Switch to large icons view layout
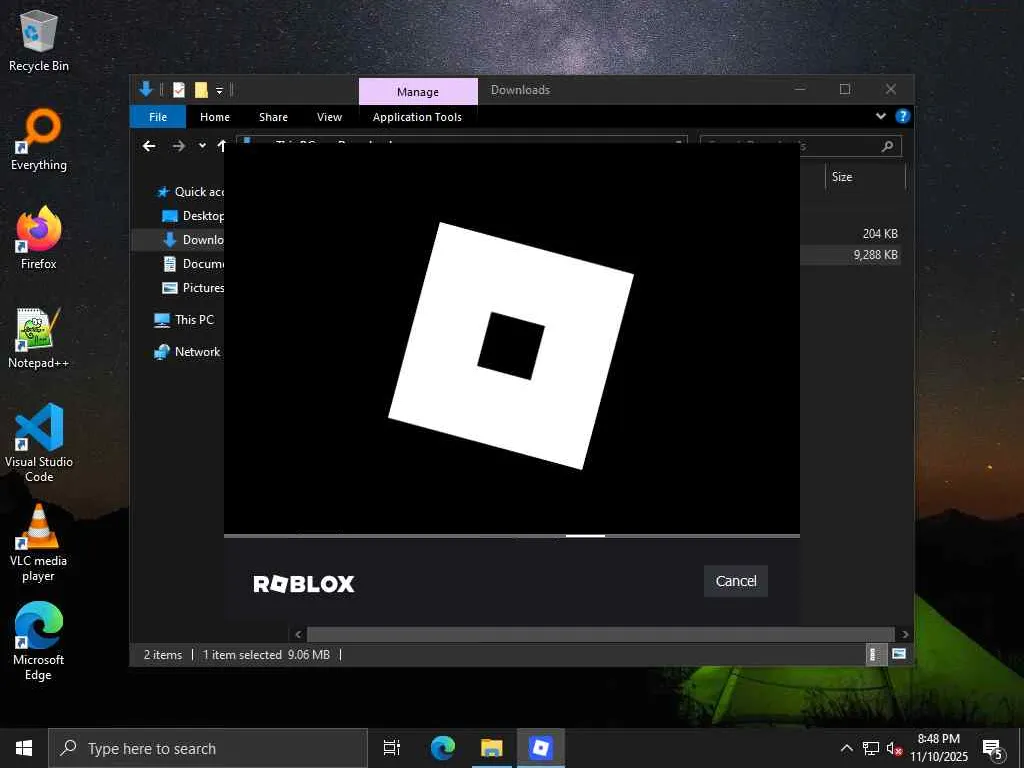This screenshot has height=768, width=1024. tap(899, 654)
